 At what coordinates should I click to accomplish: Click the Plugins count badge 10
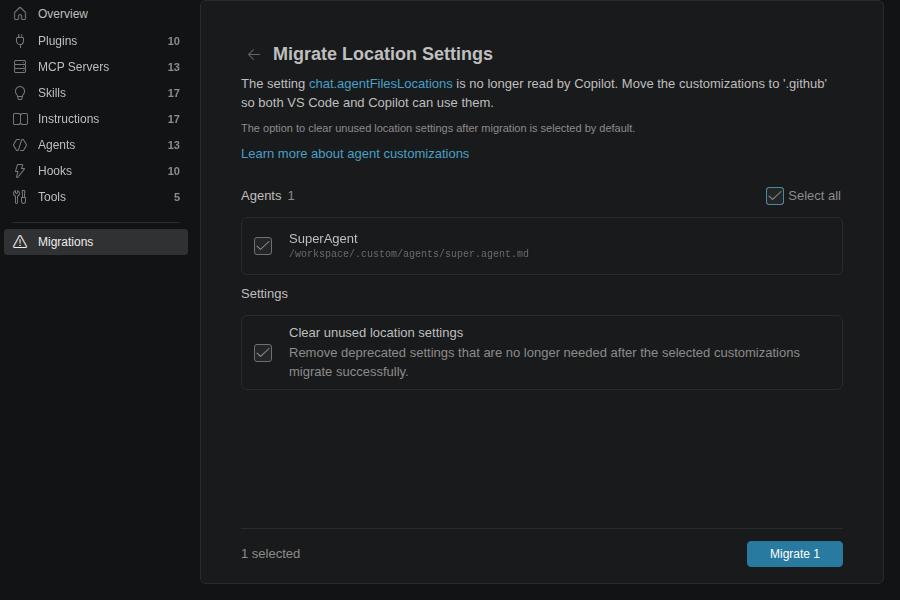pos(173,41)
